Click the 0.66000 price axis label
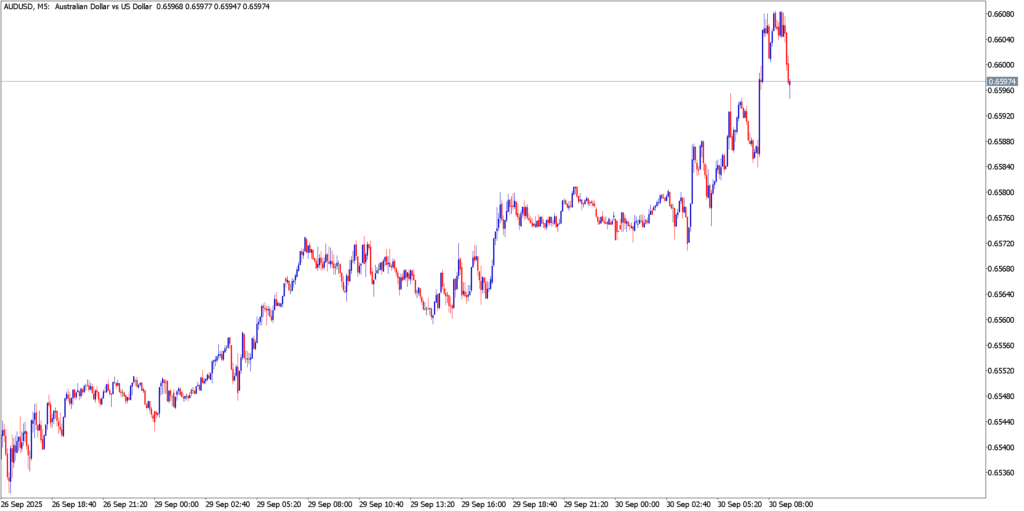The height and width of the screenshot is (511, 1024). coord(1001,65)
